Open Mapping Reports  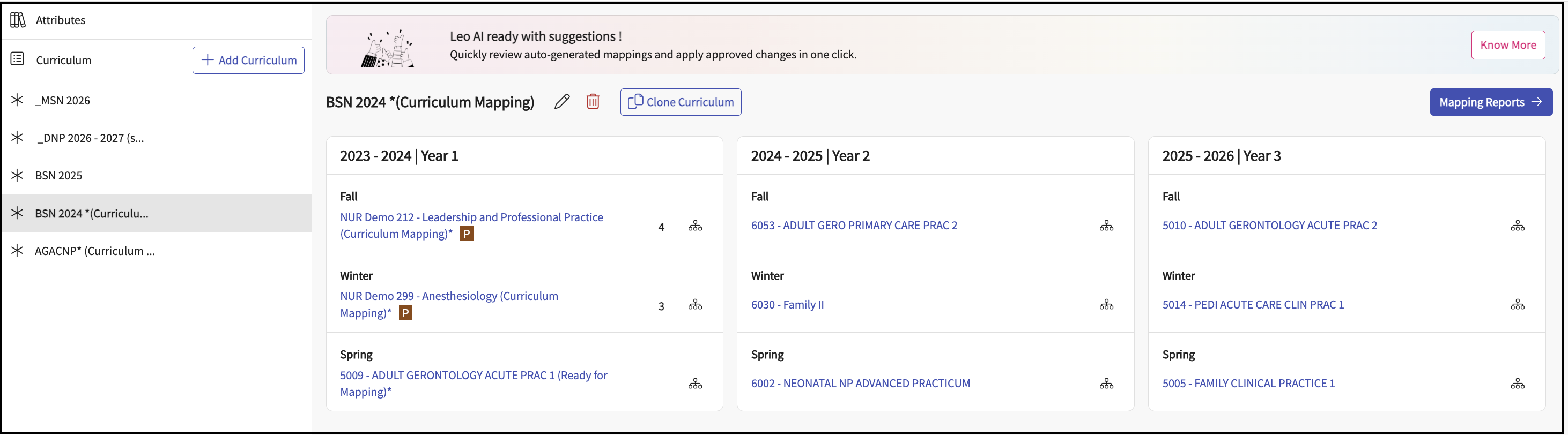coord(1490,102)
